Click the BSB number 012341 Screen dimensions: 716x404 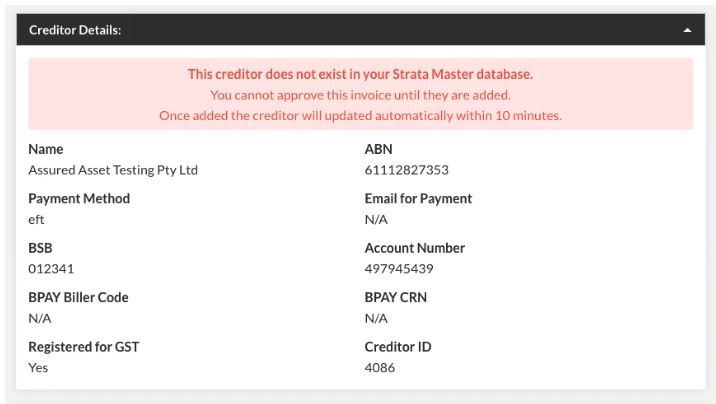(x=51, y=268)
